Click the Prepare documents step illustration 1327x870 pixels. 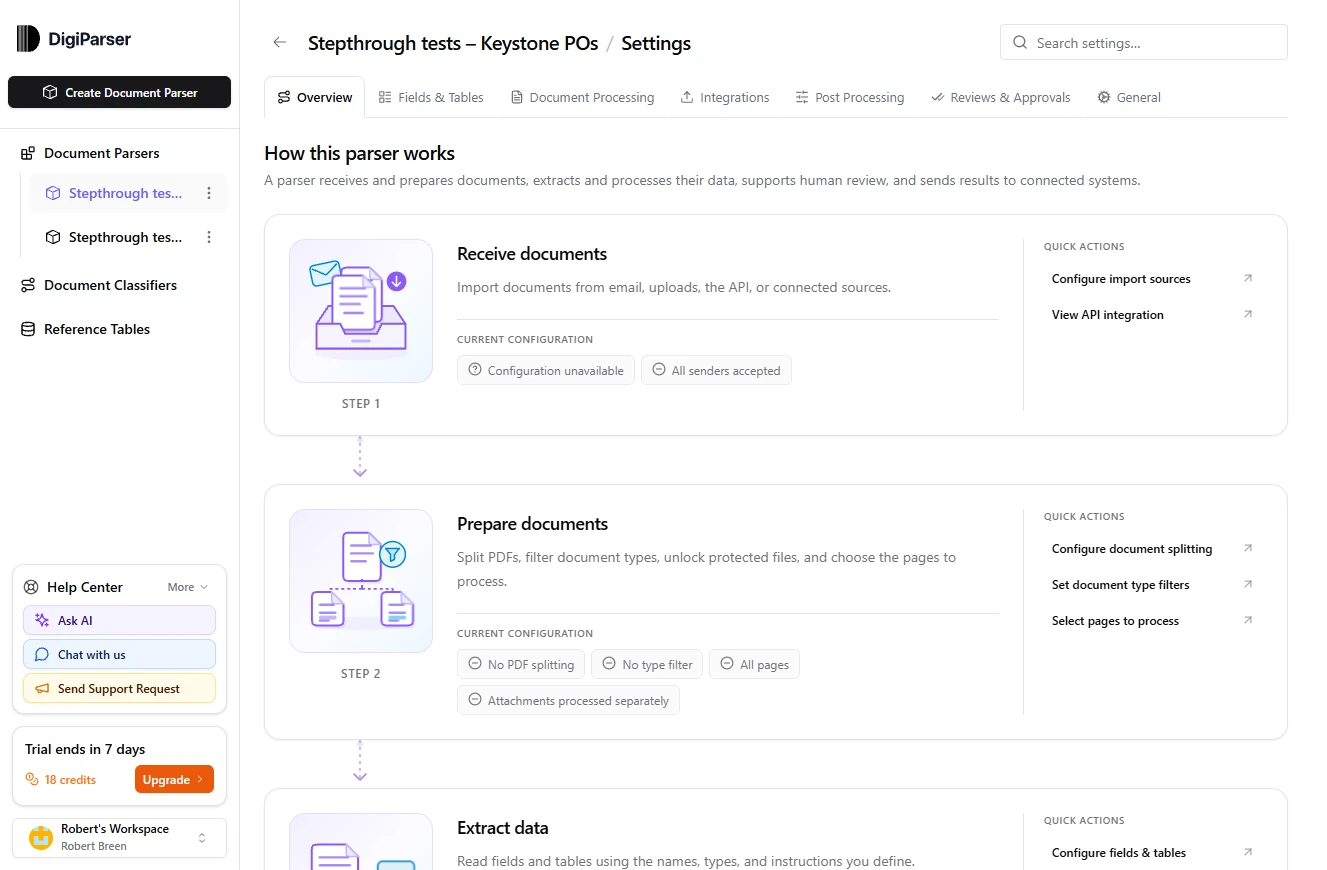click(x=361, y=581)
